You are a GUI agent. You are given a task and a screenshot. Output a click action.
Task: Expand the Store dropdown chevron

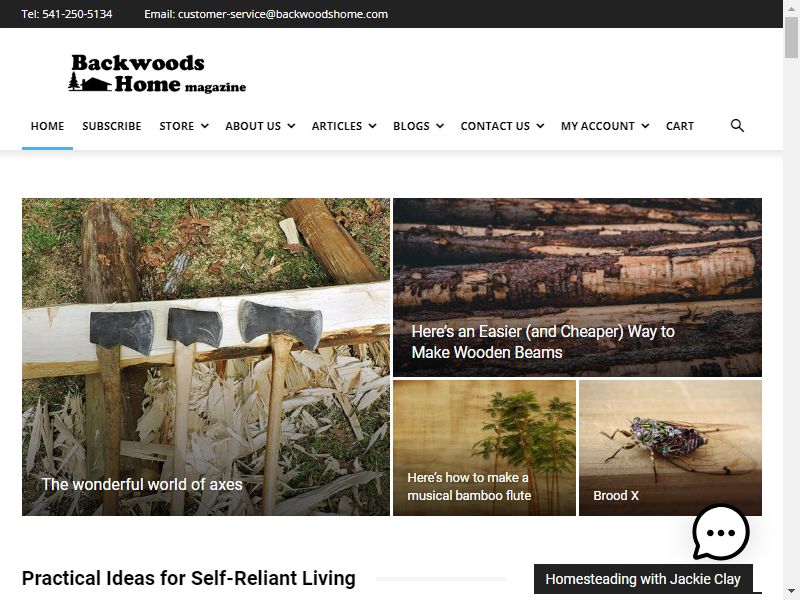205,126
